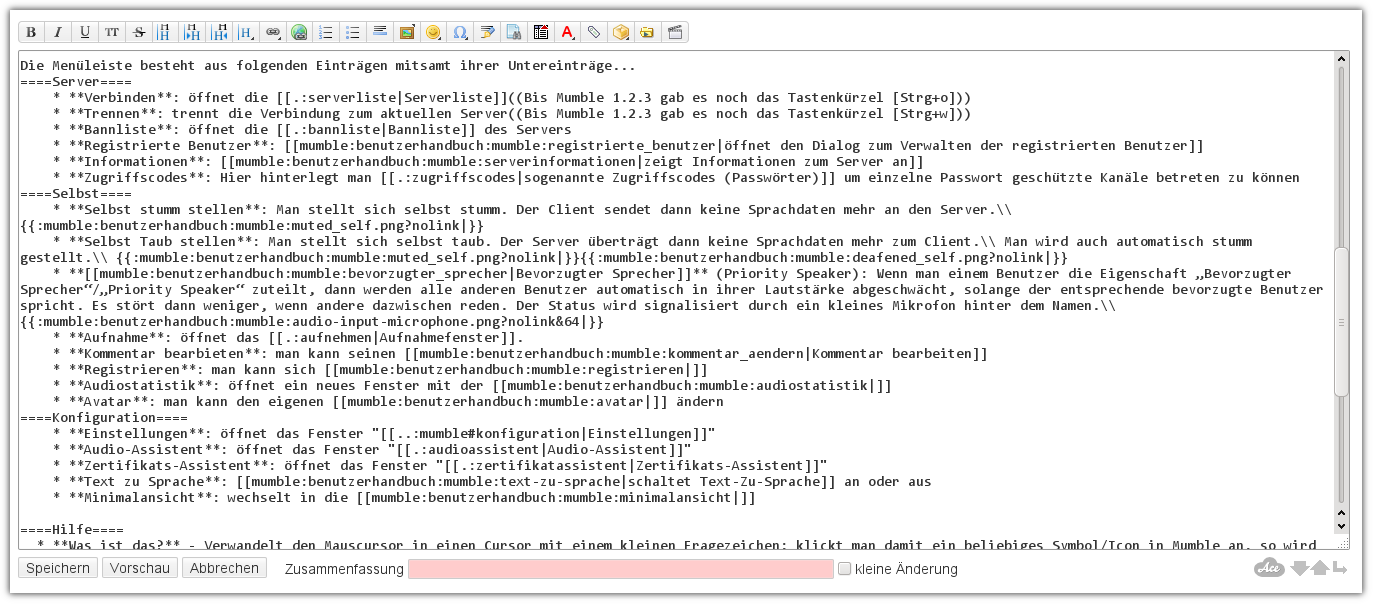Toggle line wrapping via the arrow icon
1374x605 pixels.
click(x=1340, y=567)
